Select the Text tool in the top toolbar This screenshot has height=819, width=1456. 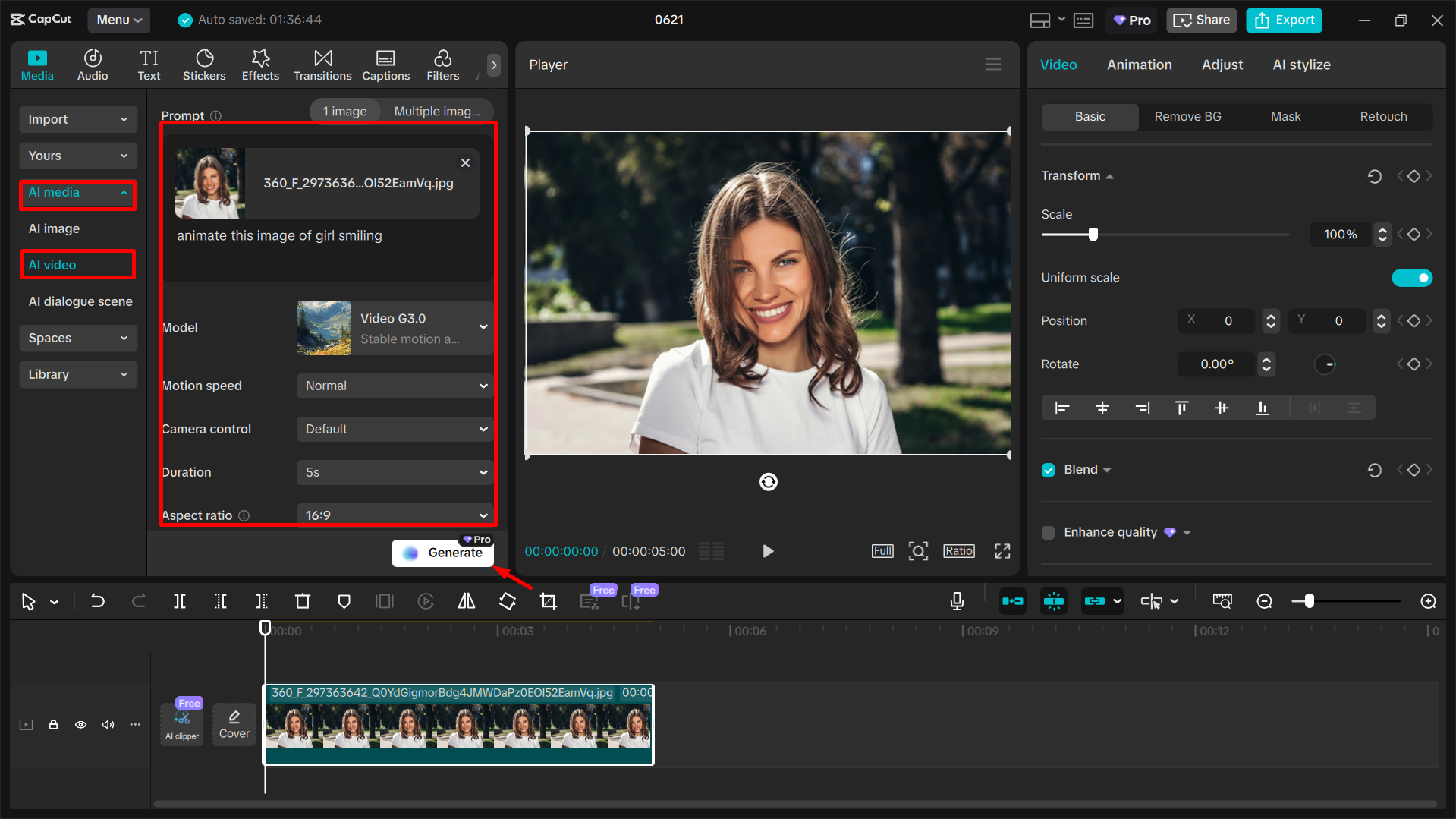[149, 65]
